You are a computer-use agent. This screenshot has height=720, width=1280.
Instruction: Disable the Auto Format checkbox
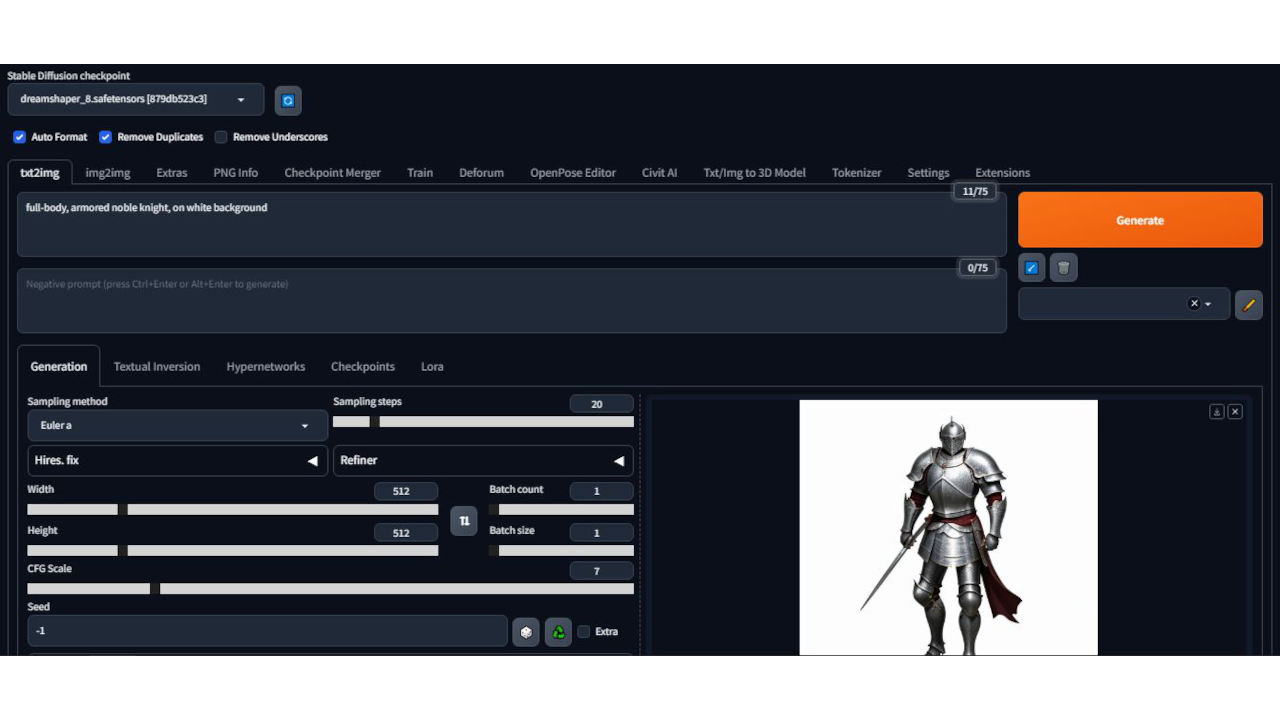(x=19, y=137)
